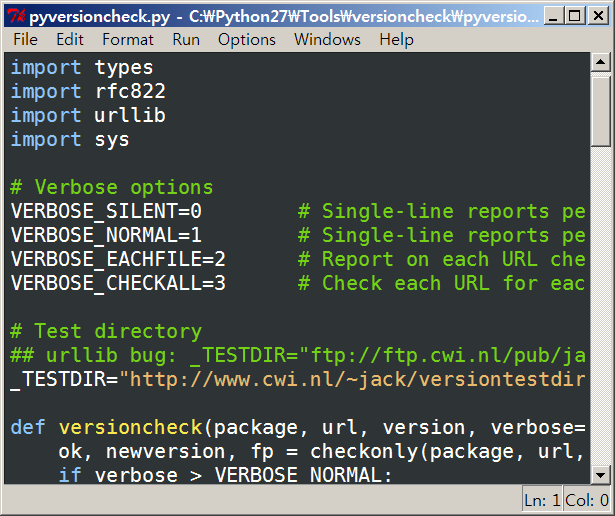Click the Tk feather icon in title bar
Image resolution: width=615 pixels, height=516 pixels.
[x=16, y=16]
